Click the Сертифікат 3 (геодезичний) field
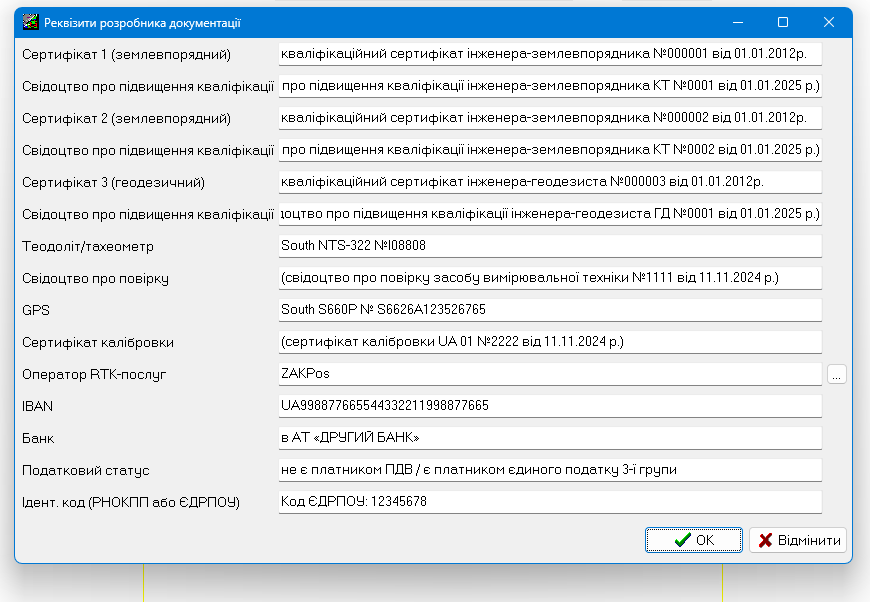 tap(549, 182)
